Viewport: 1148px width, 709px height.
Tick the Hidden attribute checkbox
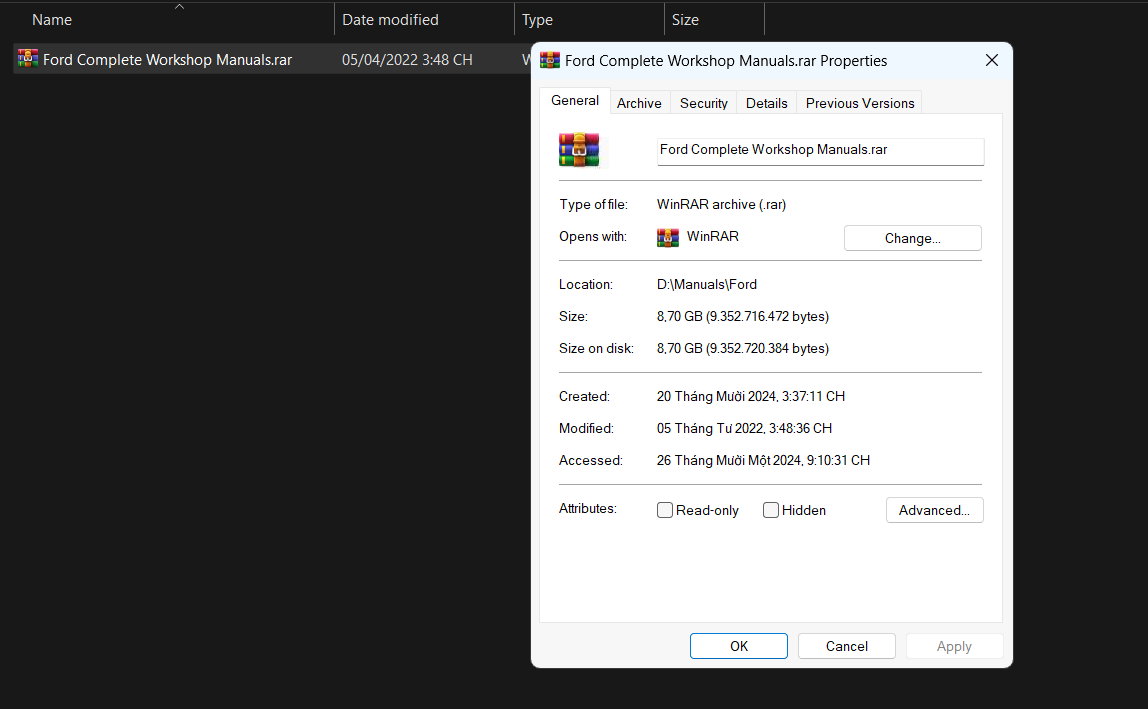(x=771, y=510)
